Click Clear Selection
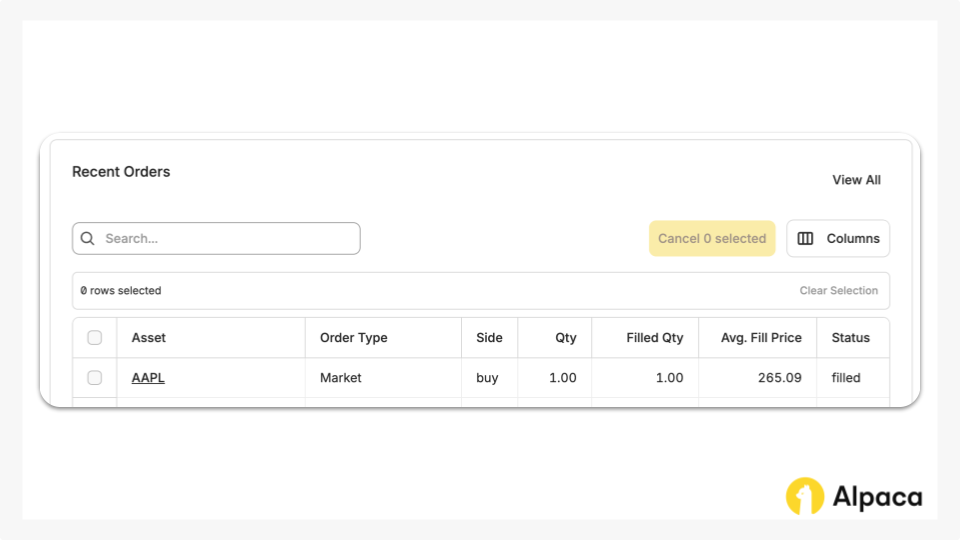 point(838,291)
